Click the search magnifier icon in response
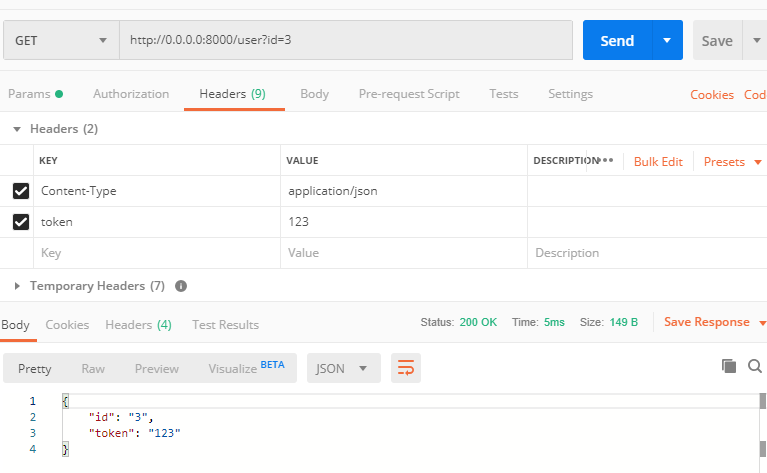The image size is (767, 473). [756, 366]
